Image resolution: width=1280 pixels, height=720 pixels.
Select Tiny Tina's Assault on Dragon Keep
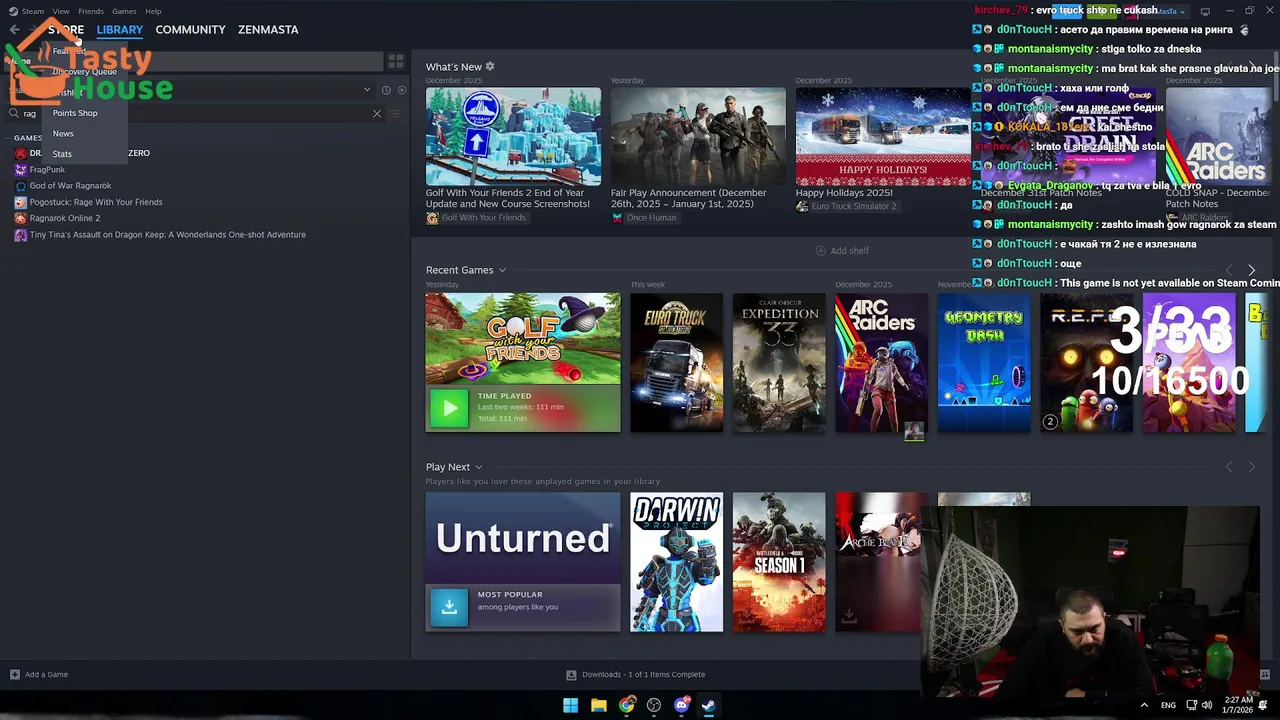pyautogui.click(x=167, y=235)
